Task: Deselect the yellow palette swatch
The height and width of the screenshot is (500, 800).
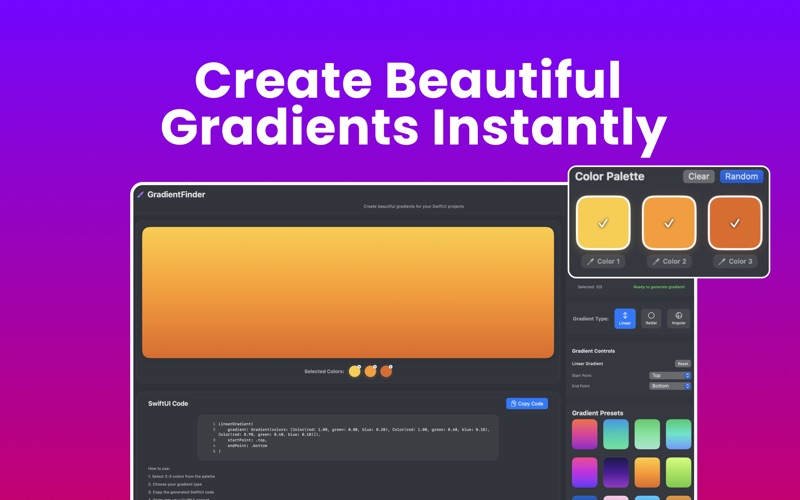Action: click(x=603, y=223)
